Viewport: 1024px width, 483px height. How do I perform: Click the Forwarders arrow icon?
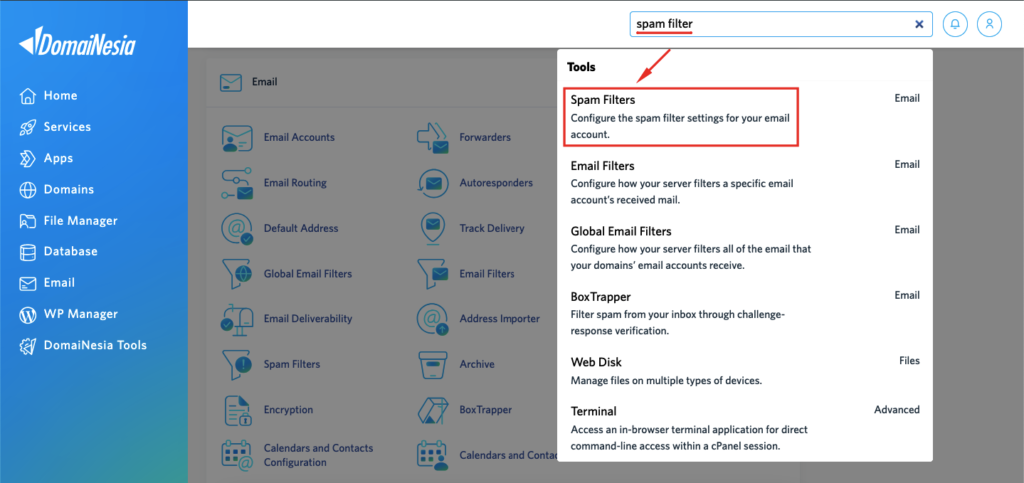coord(433,138)
